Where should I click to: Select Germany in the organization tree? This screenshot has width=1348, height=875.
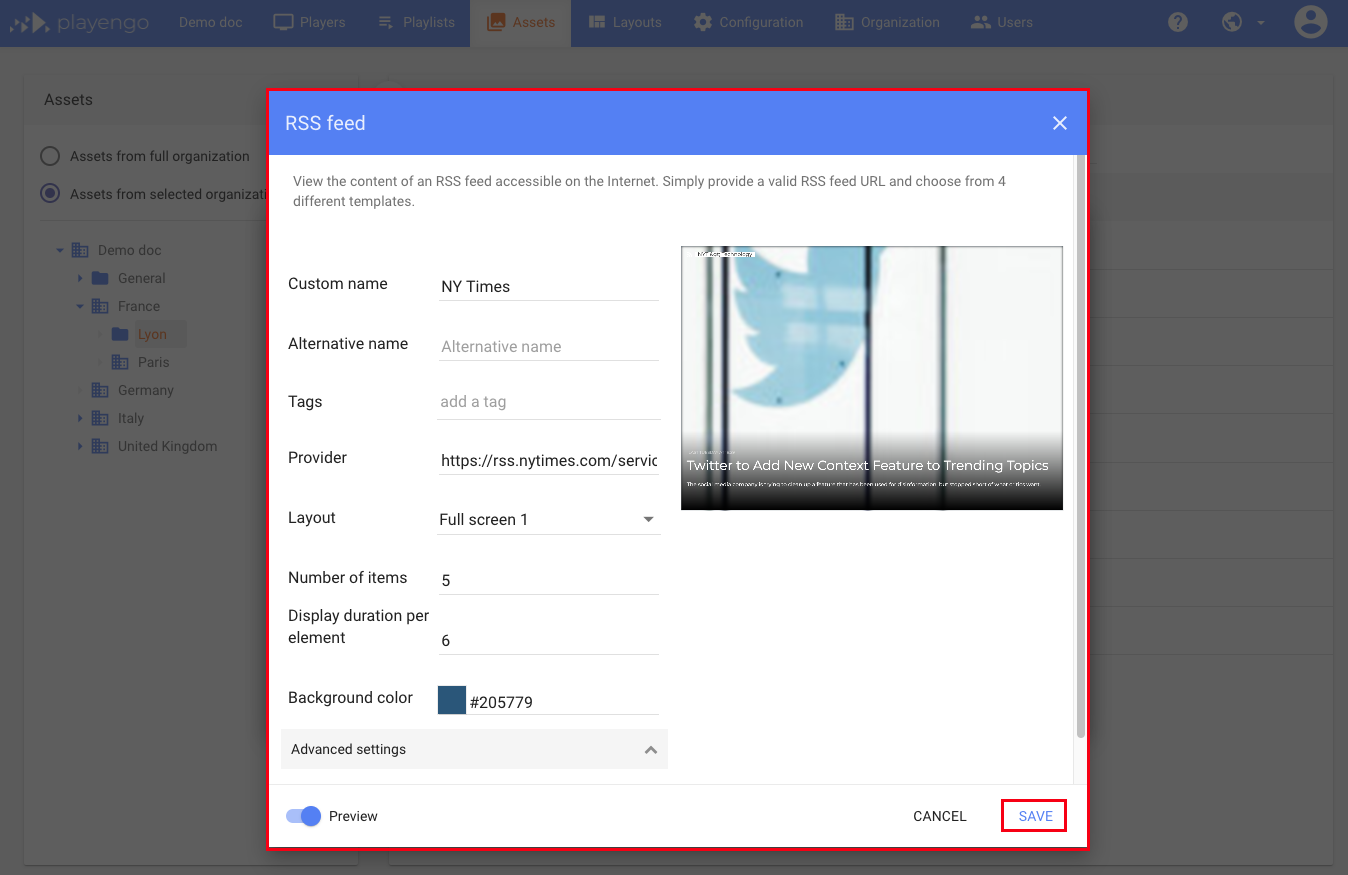point(146,390)
